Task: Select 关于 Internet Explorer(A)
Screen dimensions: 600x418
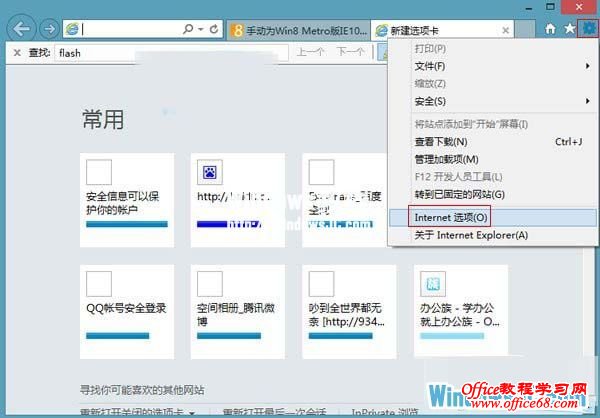Action: [x=492, y=235]
